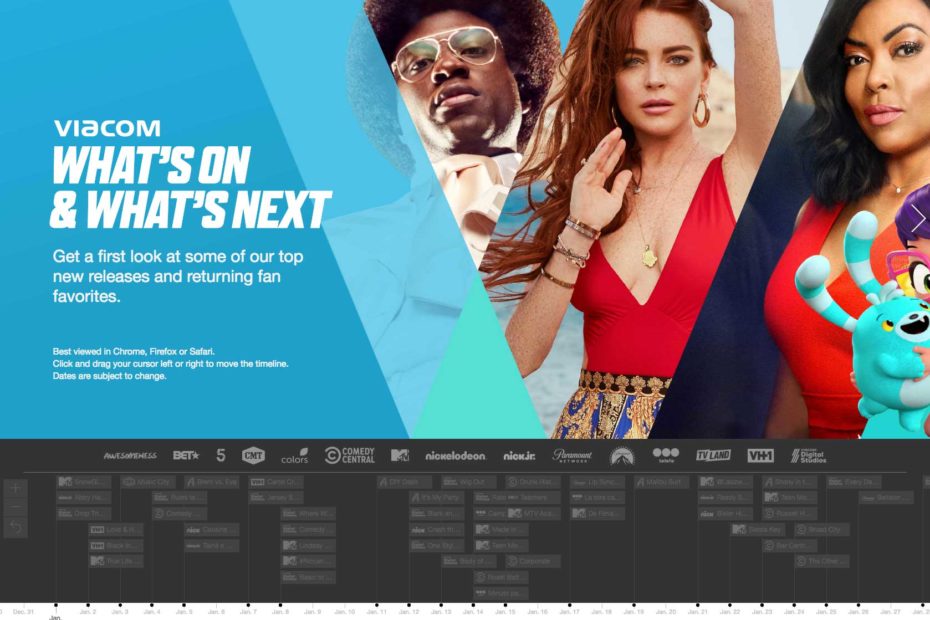This screenshot has width=930, height=620.
Task: Zoom out the timeline with the minus button
Action: pyautogui.click(x=15, y=508)
